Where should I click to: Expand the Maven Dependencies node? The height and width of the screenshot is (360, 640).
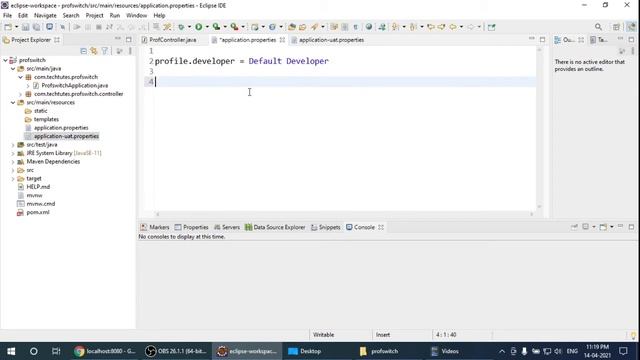coord(13,162)
